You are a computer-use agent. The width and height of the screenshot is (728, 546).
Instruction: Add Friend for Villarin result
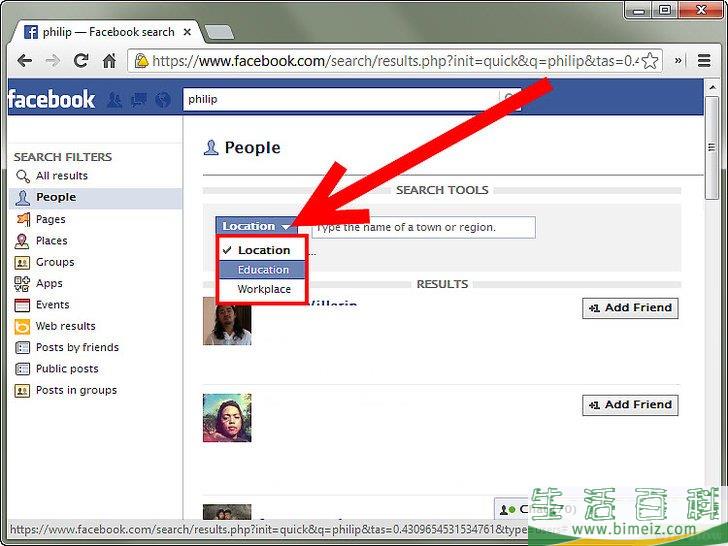tap(630, 308)
